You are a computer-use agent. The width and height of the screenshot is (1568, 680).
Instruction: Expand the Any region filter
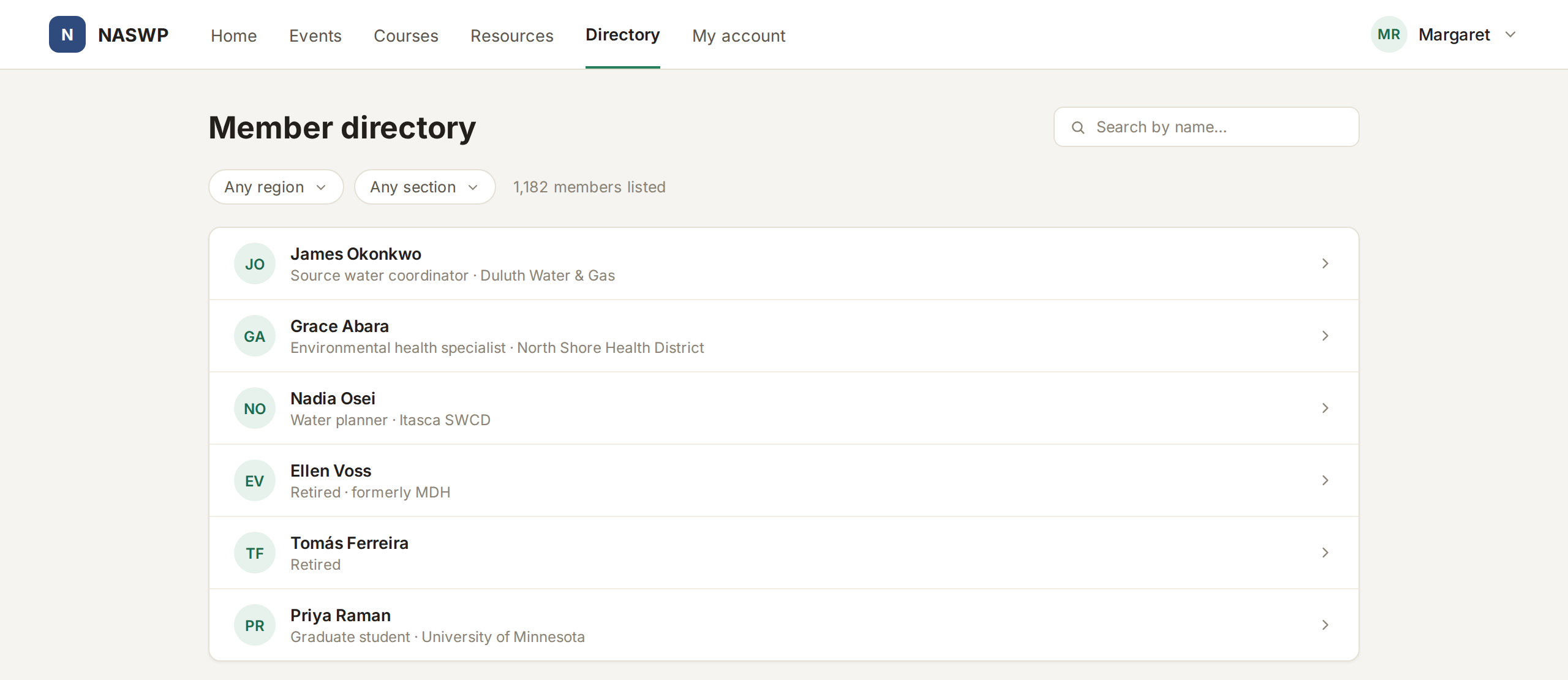(x=276, y=187)
